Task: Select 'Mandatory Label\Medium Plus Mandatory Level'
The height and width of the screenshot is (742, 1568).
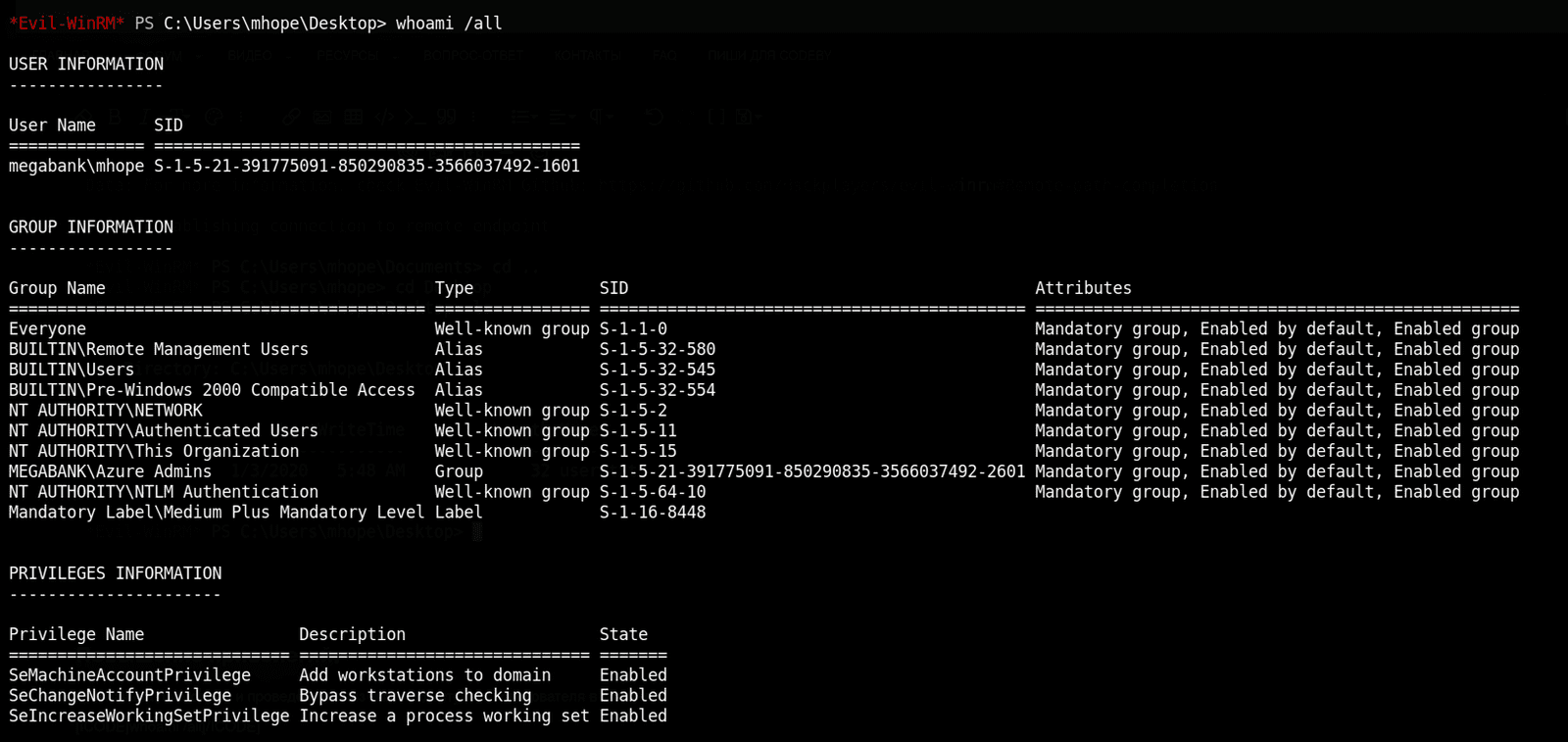Action: point(217,513)
